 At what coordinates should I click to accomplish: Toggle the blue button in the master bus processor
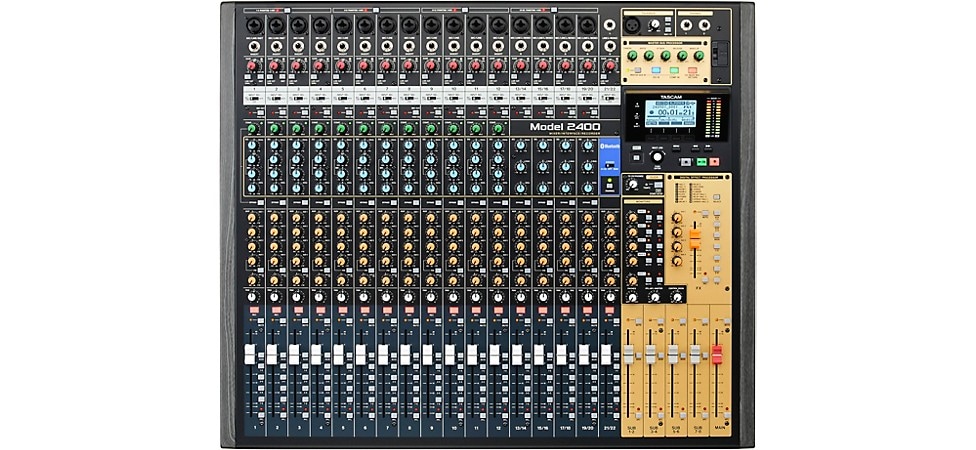pyautogui.click(x=655, y=71)
